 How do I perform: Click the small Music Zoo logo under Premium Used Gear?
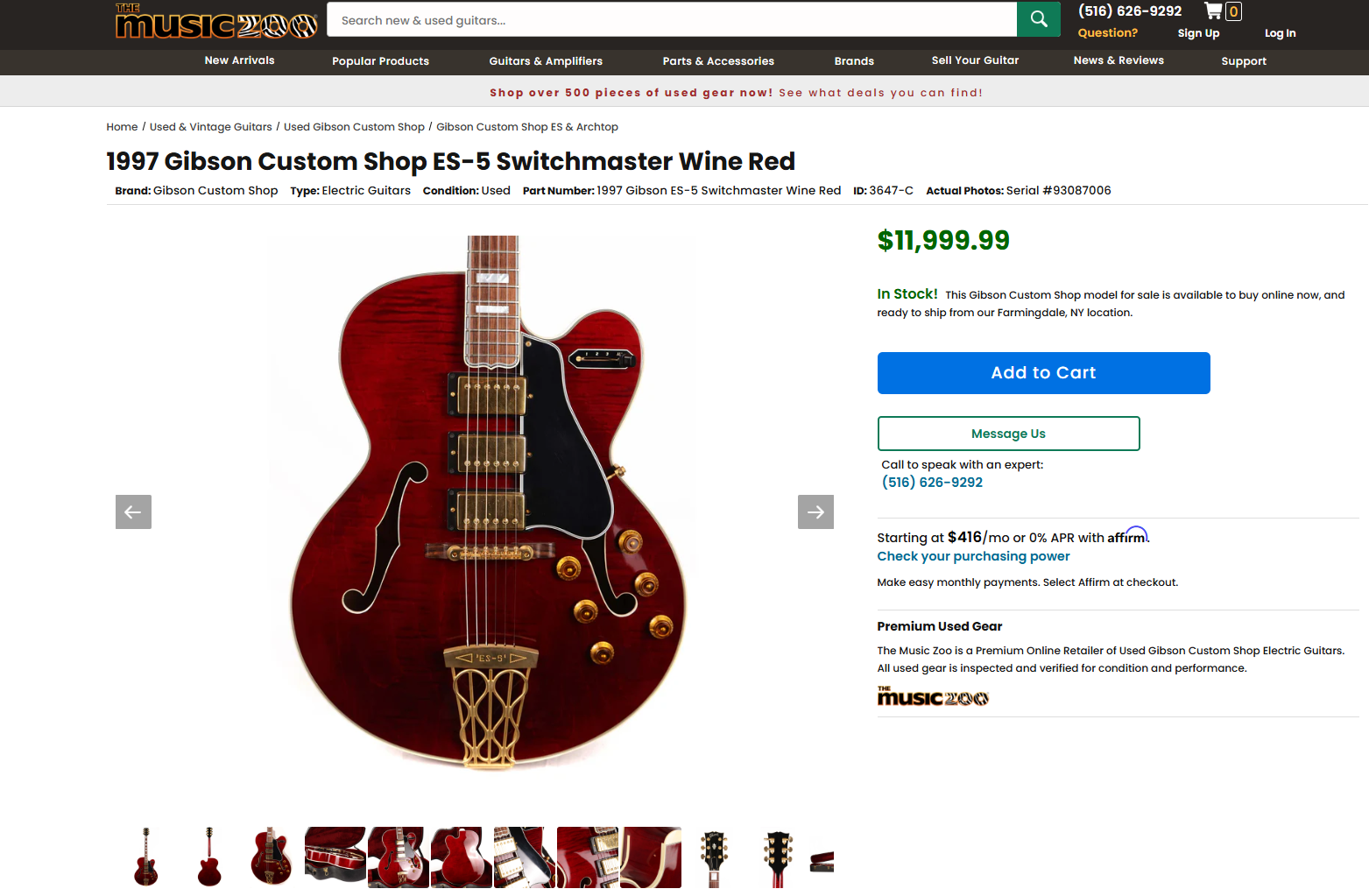tap(933, 696)
